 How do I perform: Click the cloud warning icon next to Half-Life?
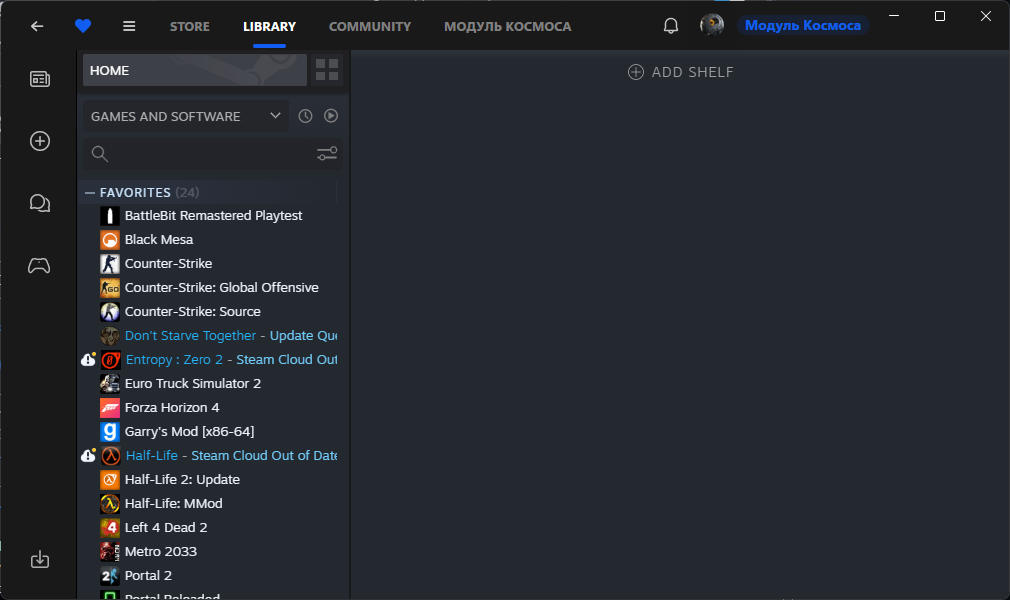pos(88,455)
